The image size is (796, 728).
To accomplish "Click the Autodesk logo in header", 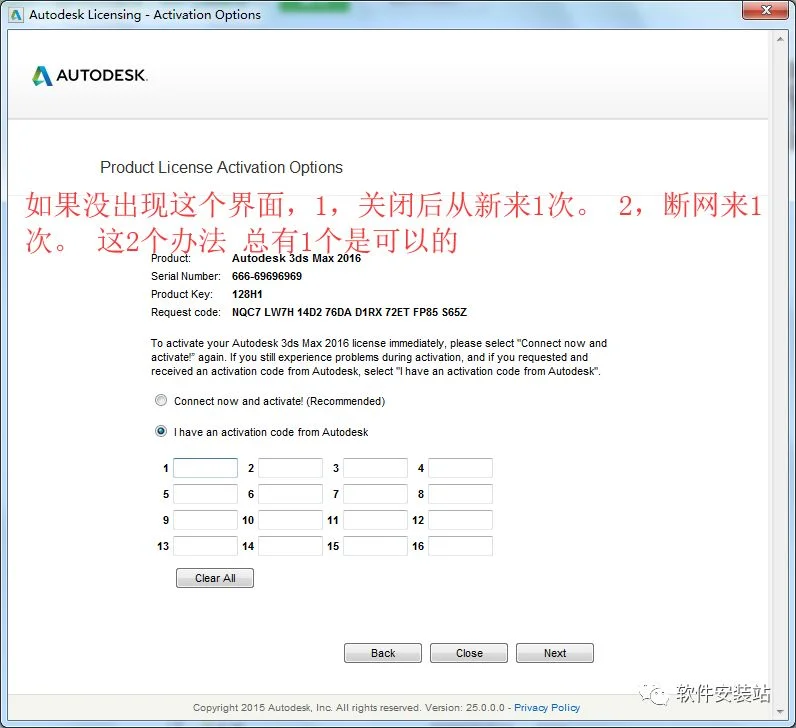I will click(x=89, y=76).
